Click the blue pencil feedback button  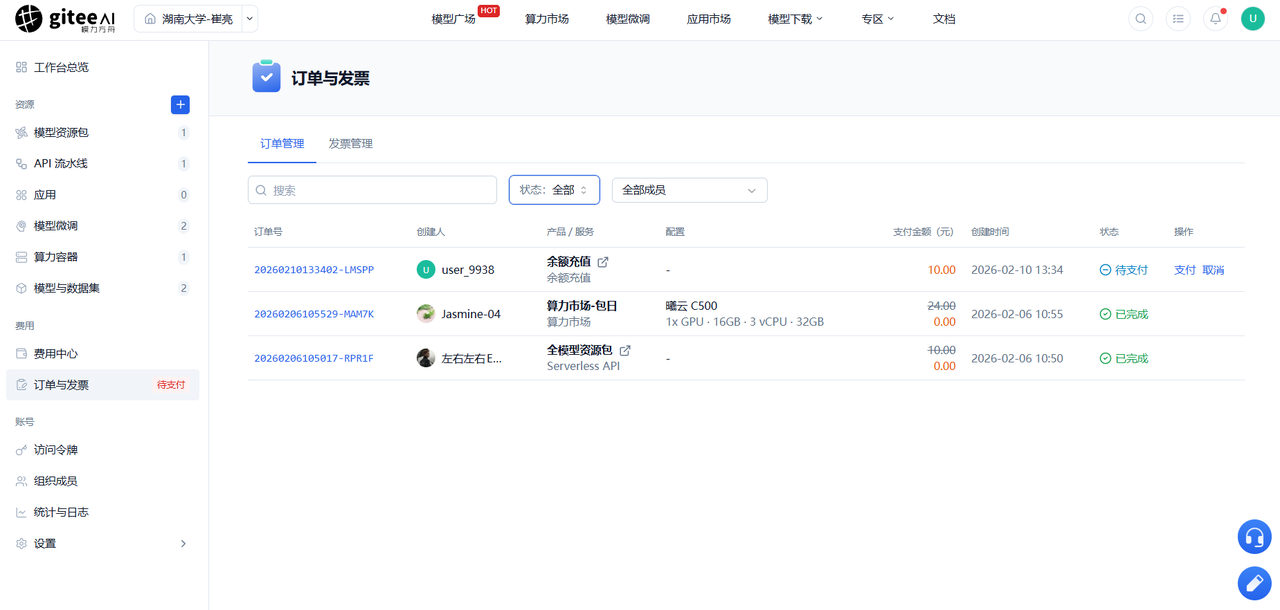(x=1254, y=583)
